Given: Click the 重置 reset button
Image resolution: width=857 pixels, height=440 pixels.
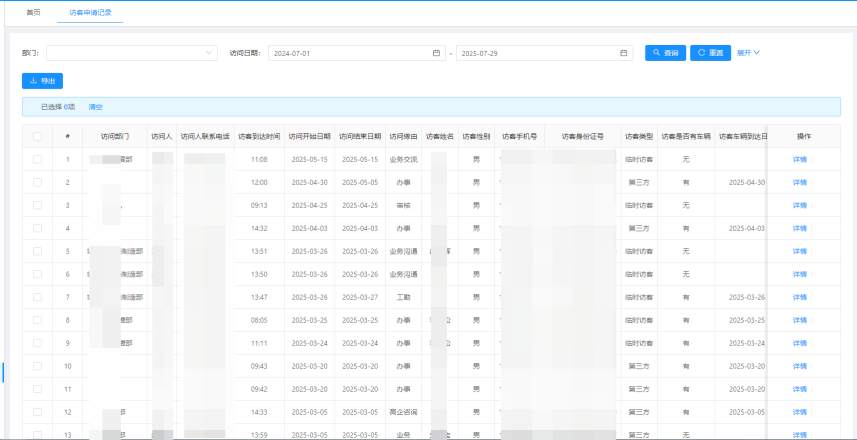Looking at the screenshot, I should pos(711,53).
